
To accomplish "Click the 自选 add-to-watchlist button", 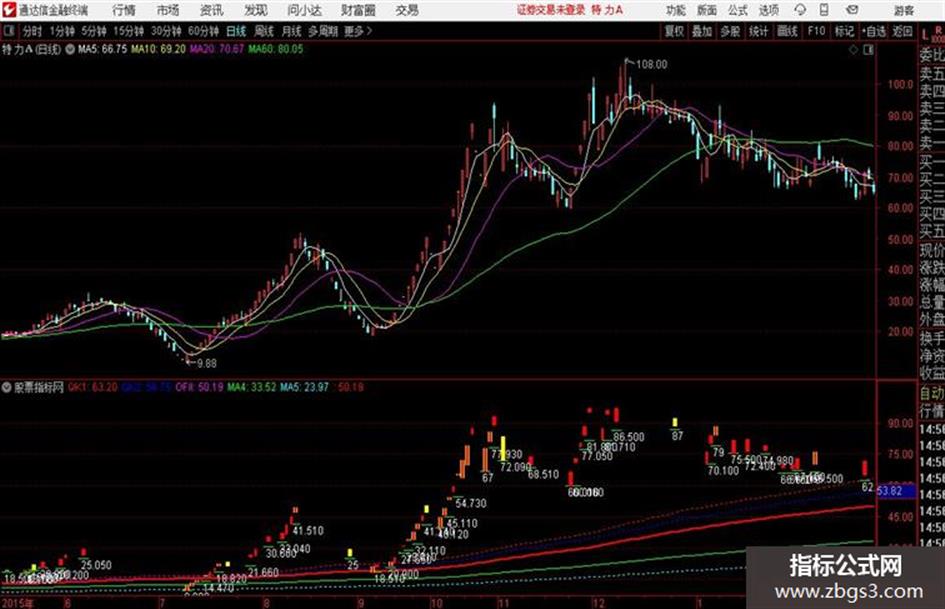I will tap(874, 31).
